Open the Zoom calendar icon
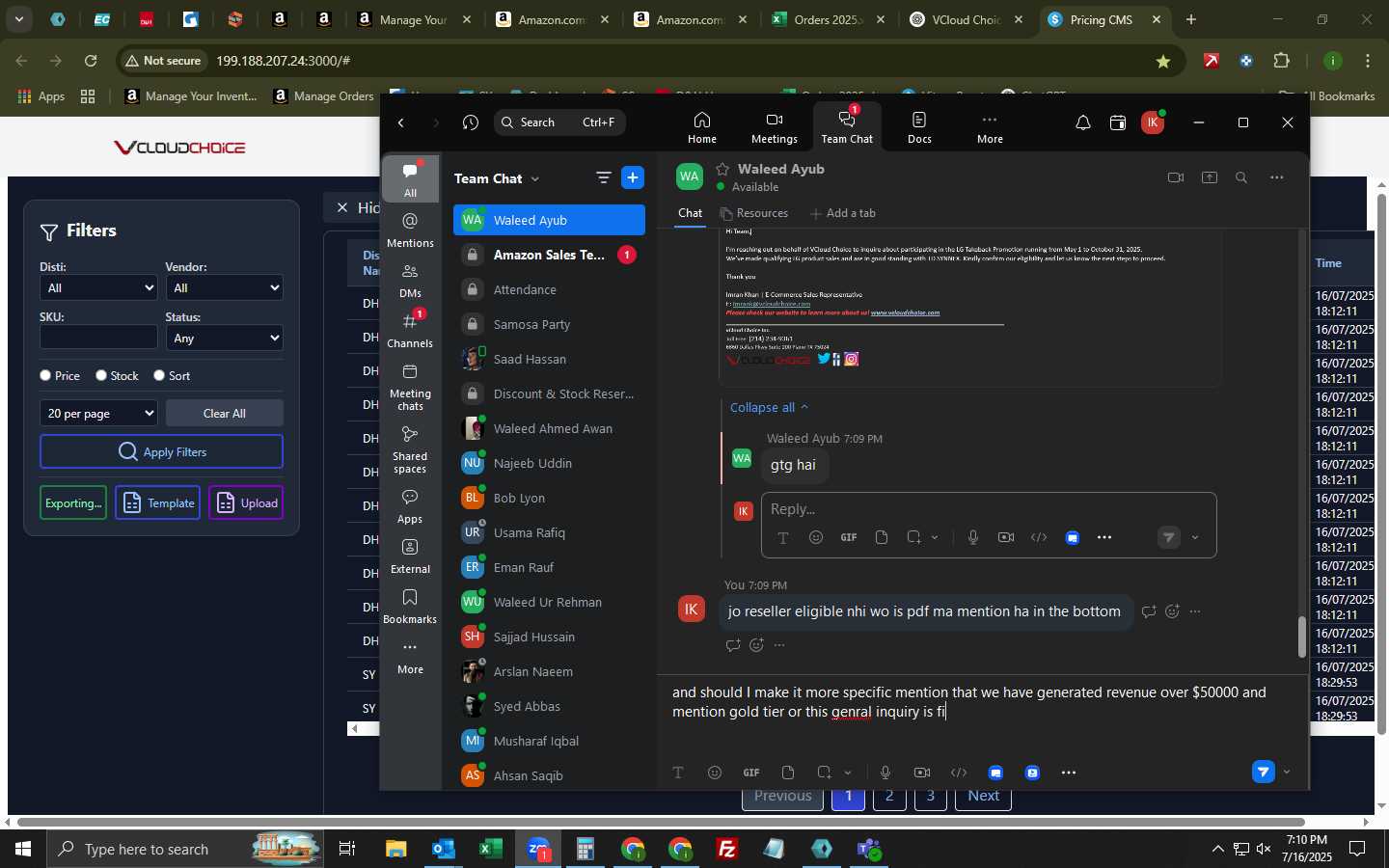Viewport: 1389px width, 868px height. 1118,122
